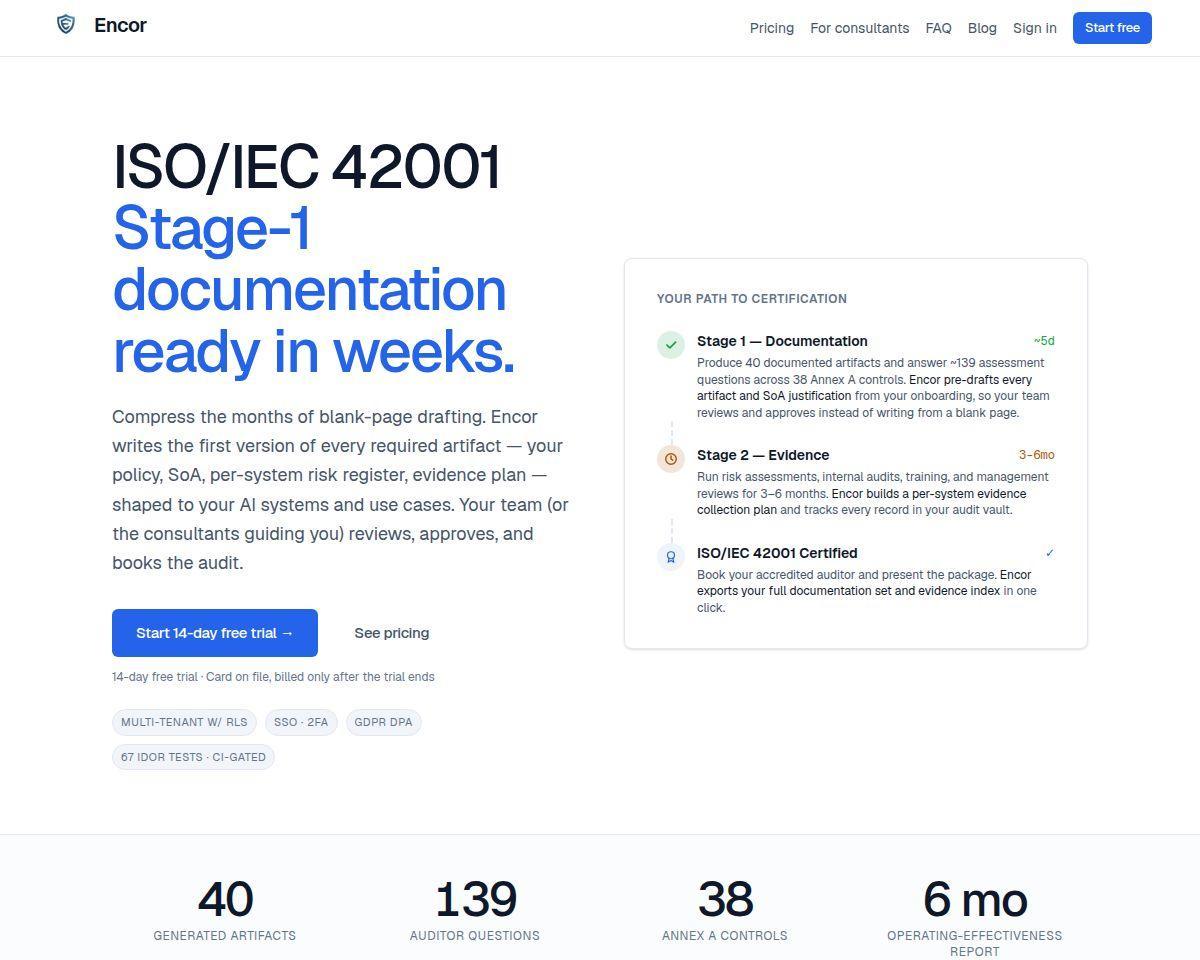Viewport: 1200px width, 960px height.
Task: Start the 14-day free trial
Action: click(215, 633)
